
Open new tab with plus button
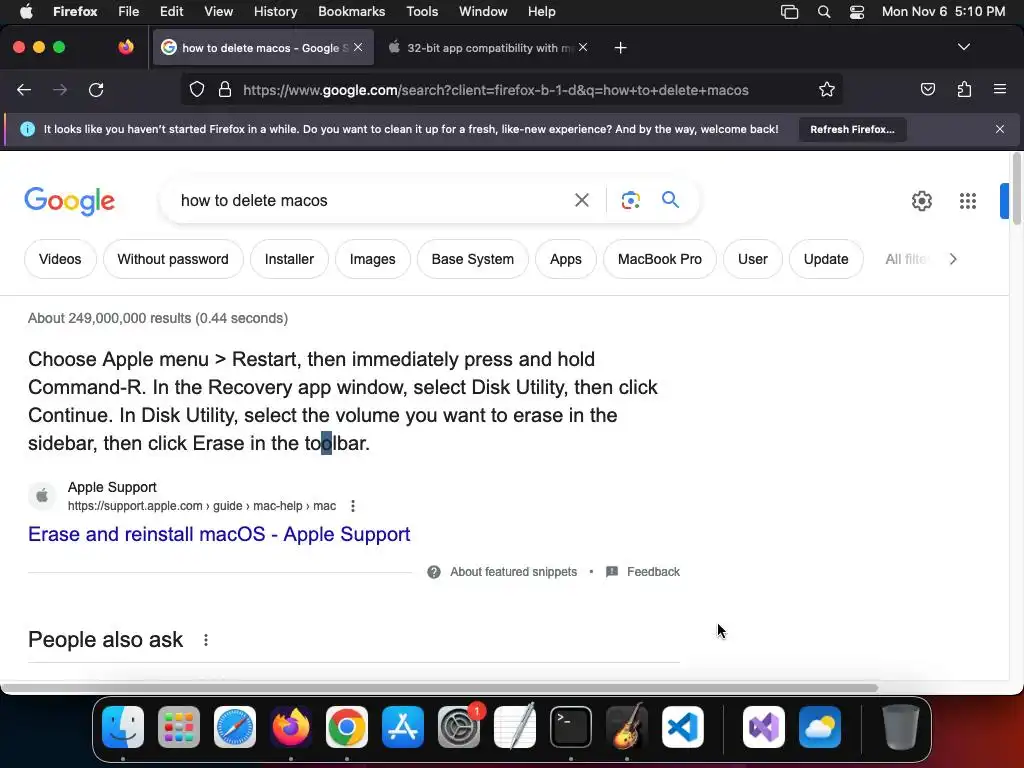(x=620, y=48)
